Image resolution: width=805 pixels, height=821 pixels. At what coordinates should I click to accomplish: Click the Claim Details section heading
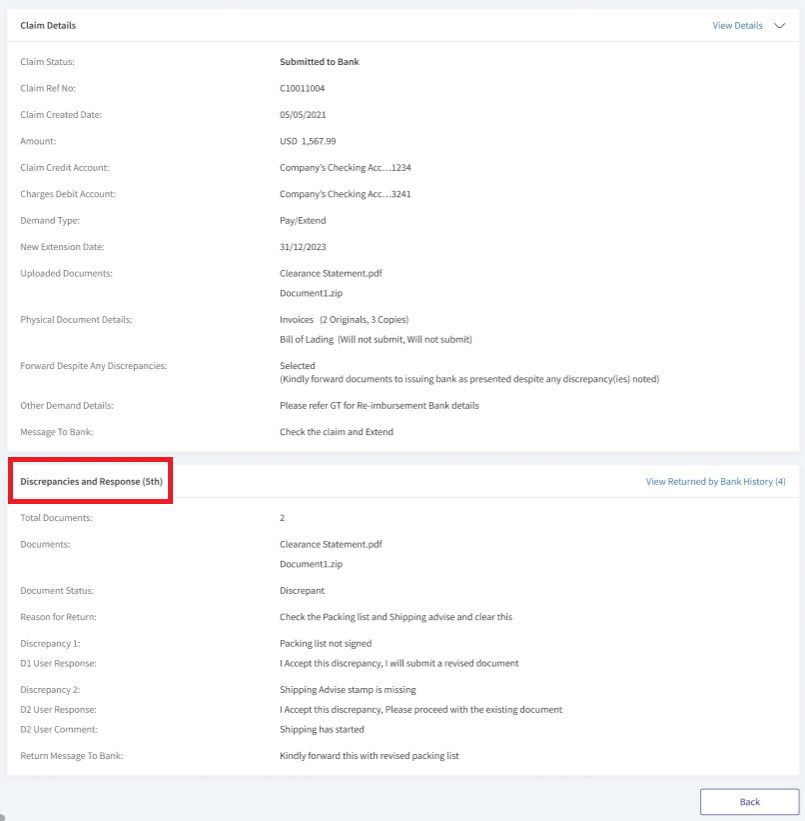pyautogui.click(x=48, y=26)
